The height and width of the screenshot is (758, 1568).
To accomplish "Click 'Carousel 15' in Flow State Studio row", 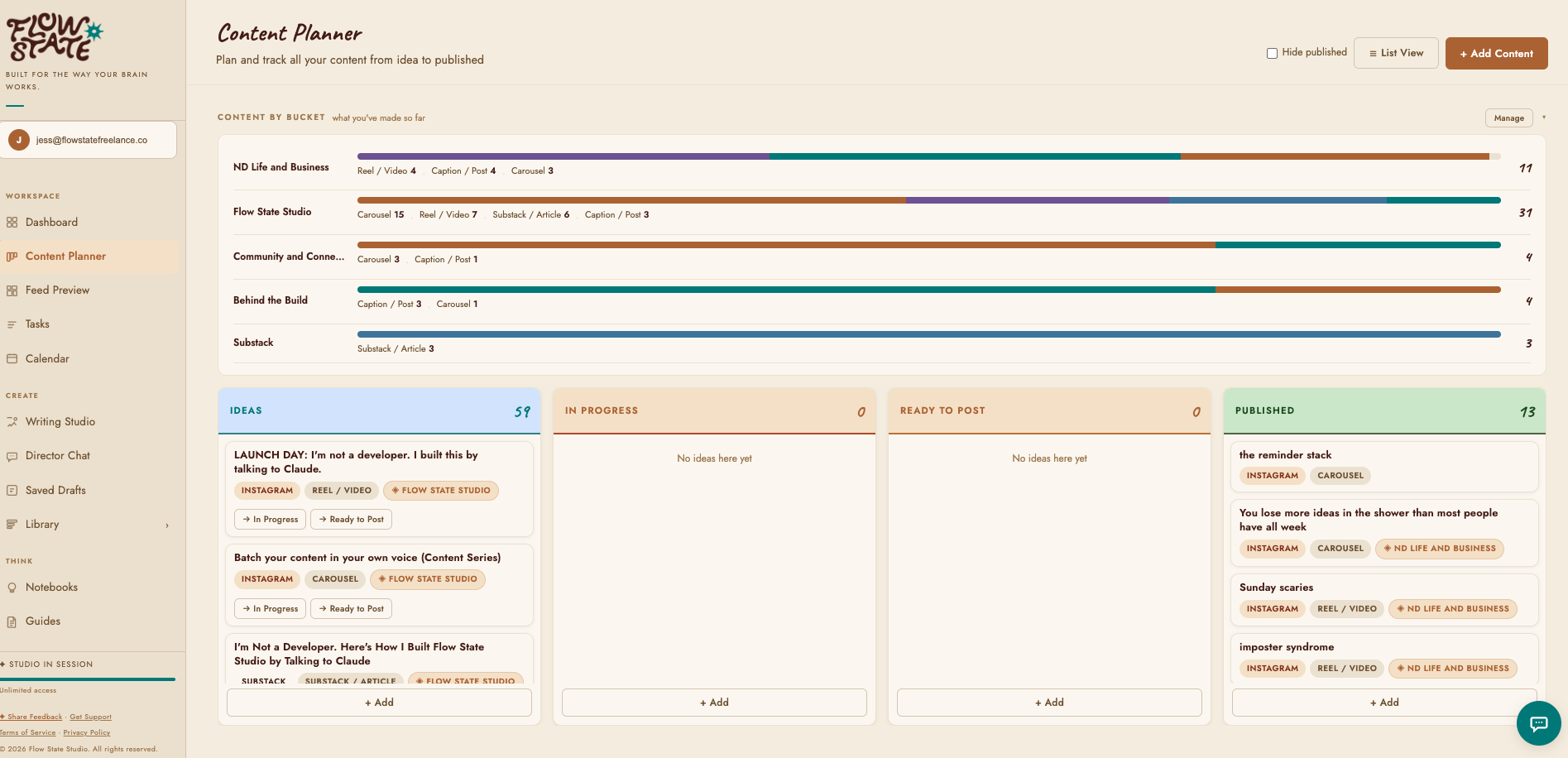I will click(x=381, y=215).
